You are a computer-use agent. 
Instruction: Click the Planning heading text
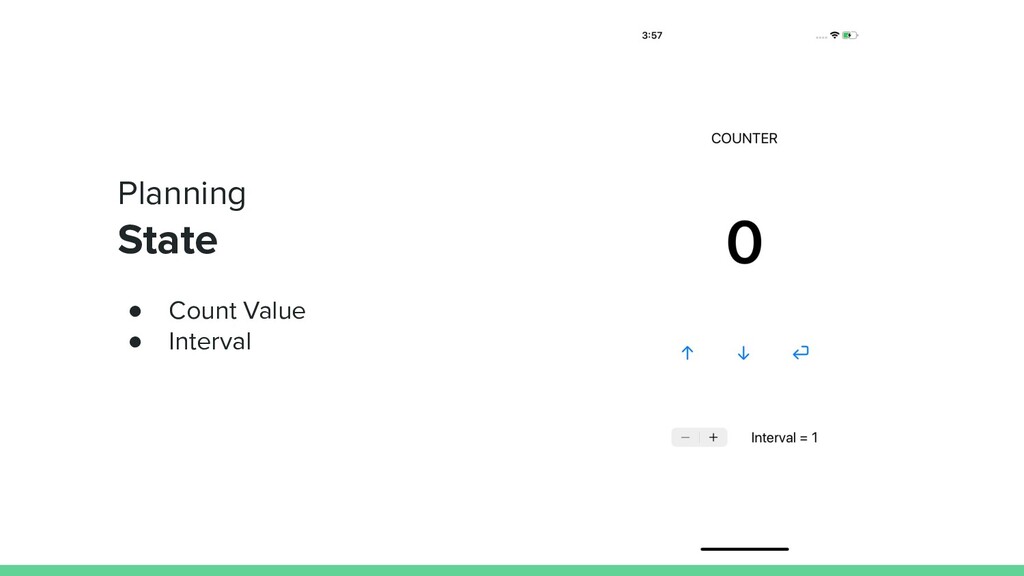tap(182, 194)
